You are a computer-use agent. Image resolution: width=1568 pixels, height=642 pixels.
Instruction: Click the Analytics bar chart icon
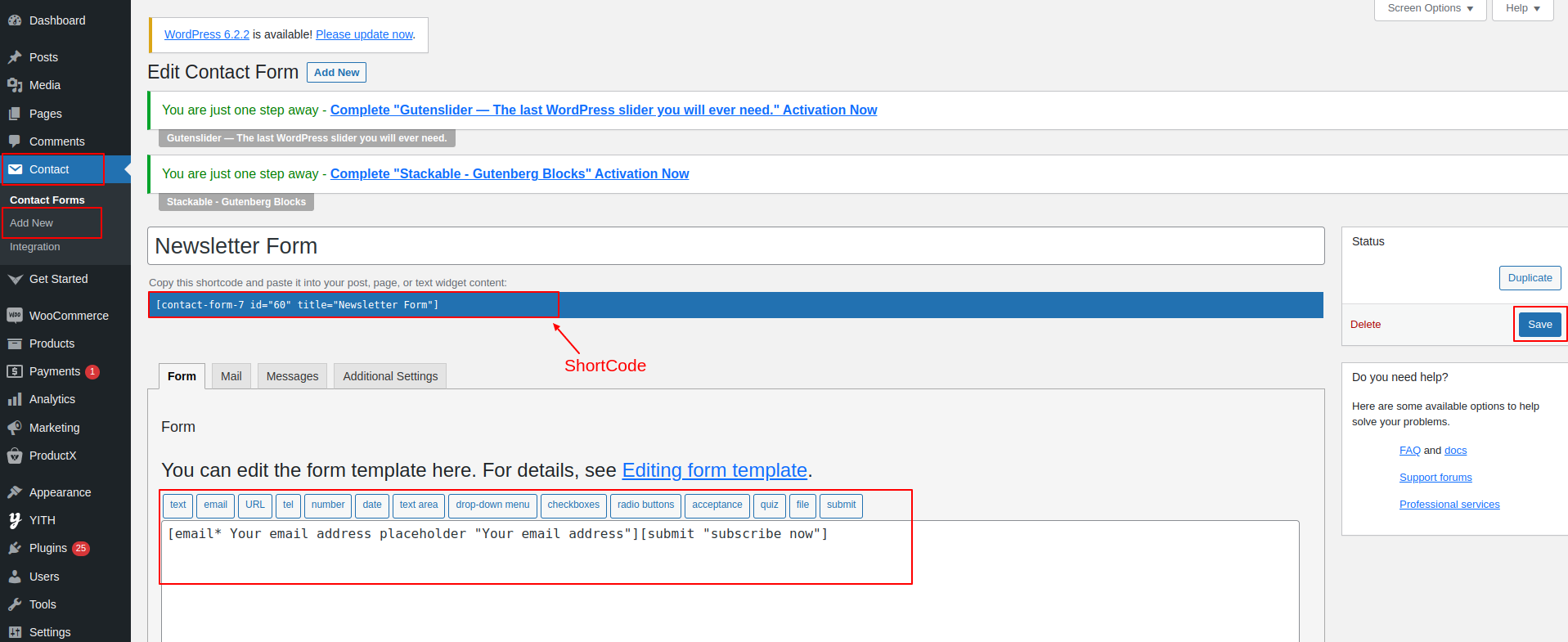(15, 399)
